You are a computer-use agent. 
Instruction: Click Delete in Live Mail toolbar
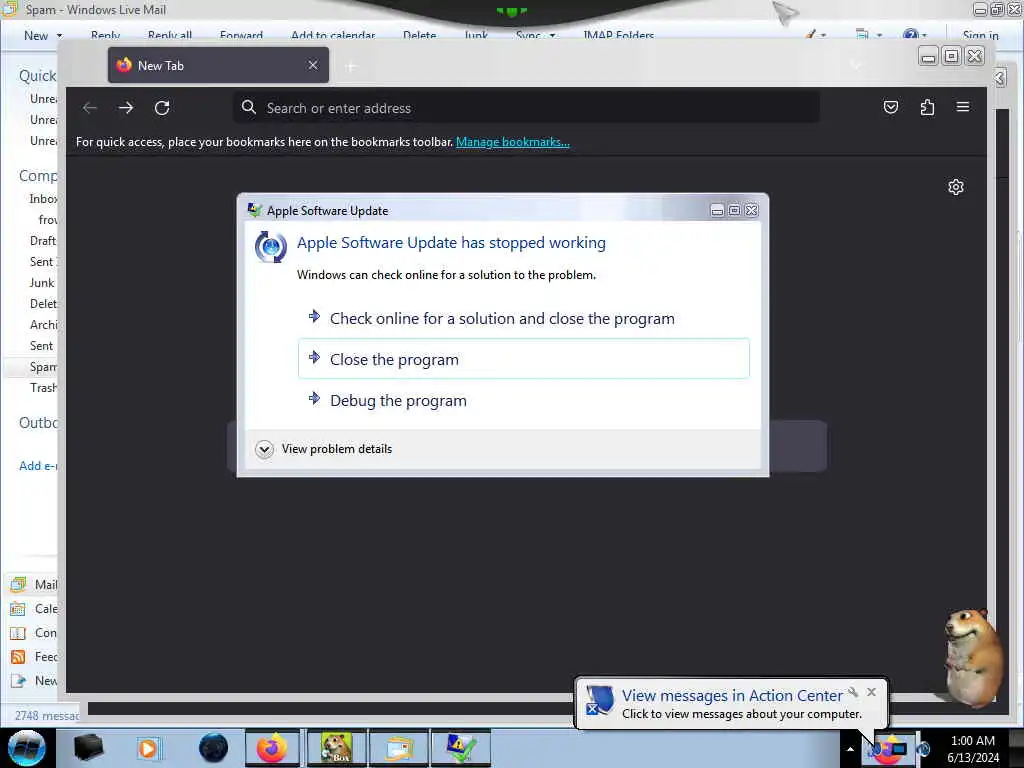click(x=419, y=36)
